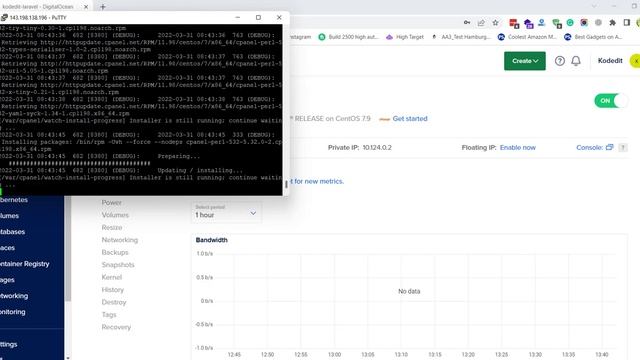
Task: Open Spaces in the blue sidebar
Action: click(x=7, y=248)
